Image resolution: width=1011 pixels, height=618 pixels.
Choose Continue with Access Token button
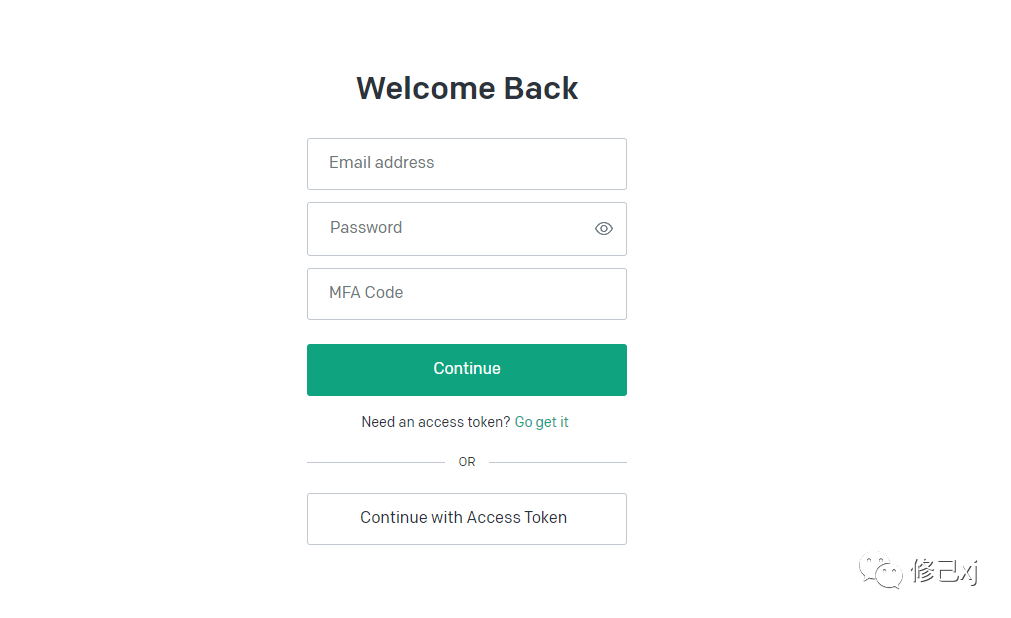tap(467, 519)
